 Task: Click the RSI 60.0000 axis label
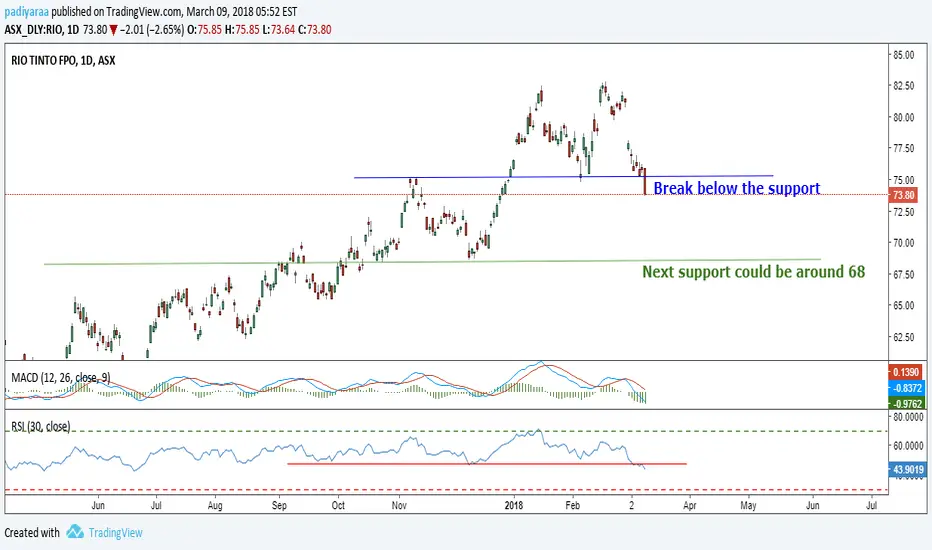[908, 445]
